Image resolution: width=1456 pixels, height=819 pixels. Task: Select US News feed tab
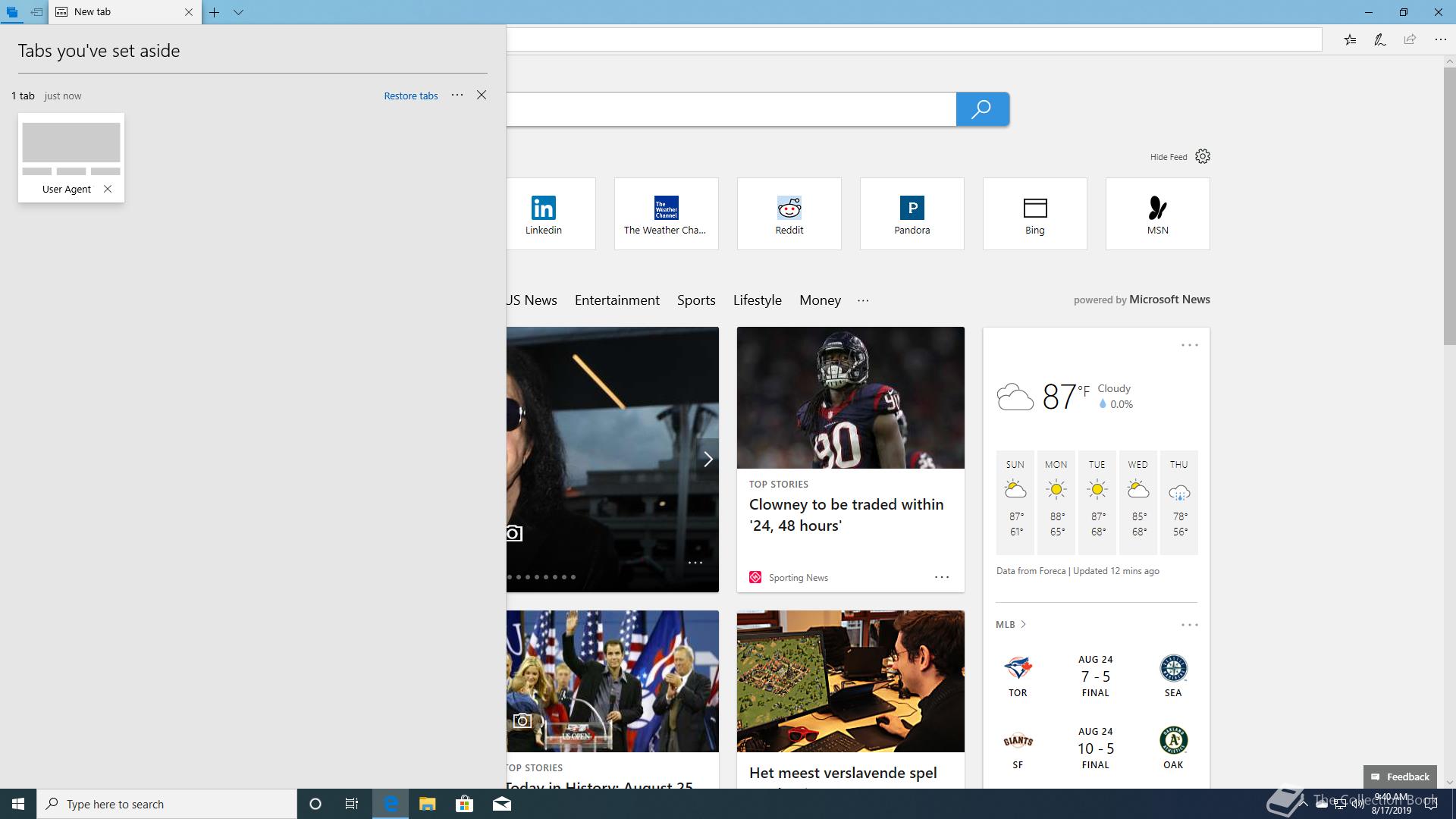coord(532,300)
